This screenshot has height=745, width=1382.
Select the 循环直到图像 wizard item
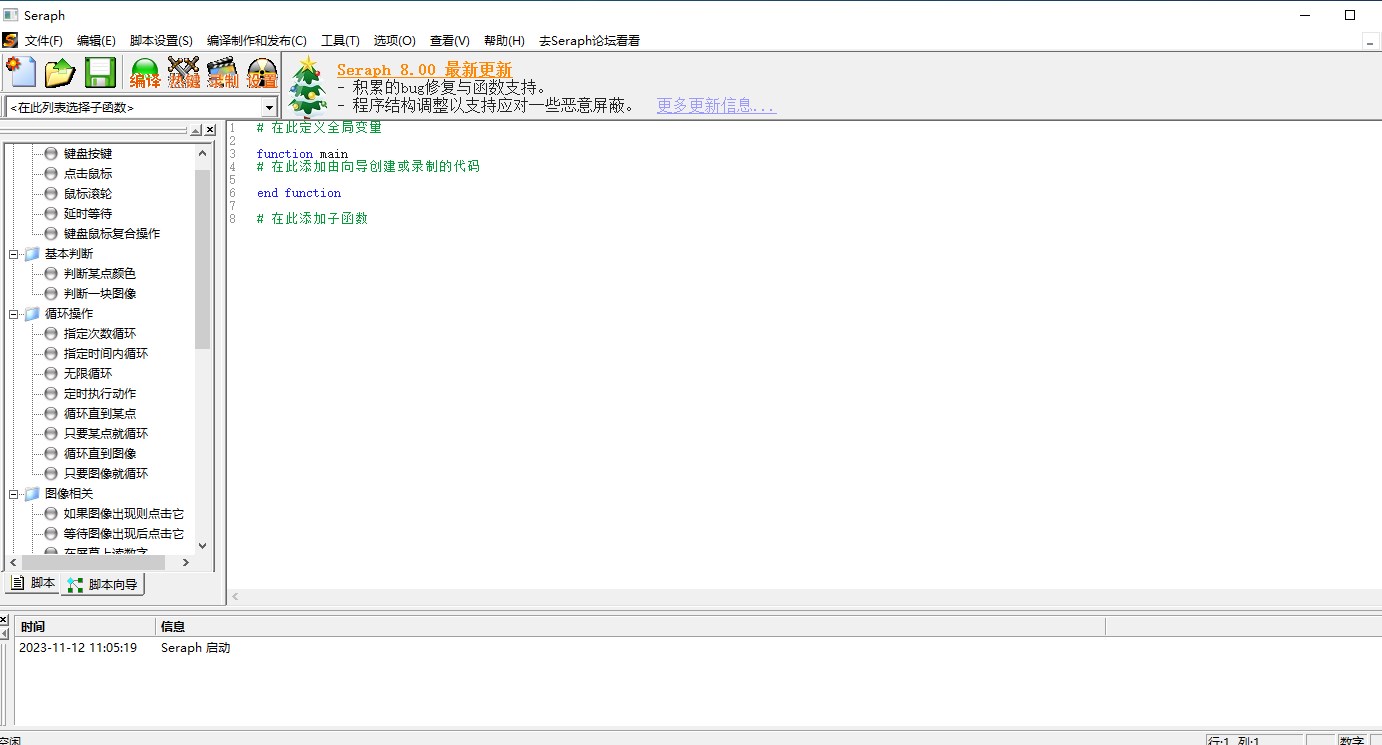100,454
